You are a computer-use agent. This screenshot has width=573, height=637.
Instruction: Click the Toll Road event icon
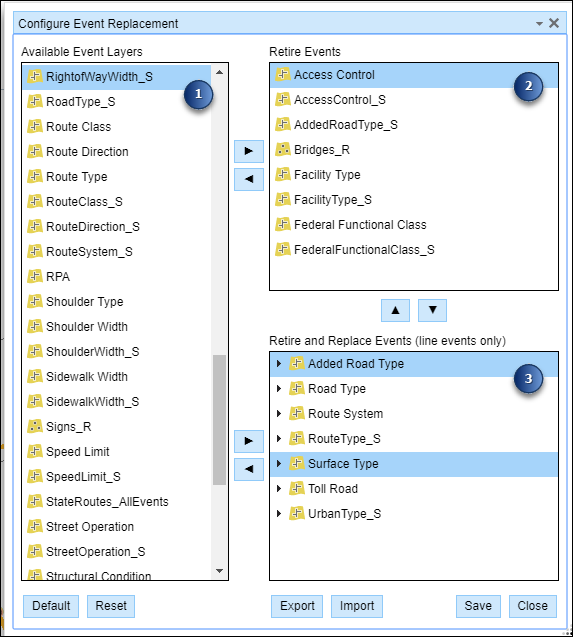297,488
